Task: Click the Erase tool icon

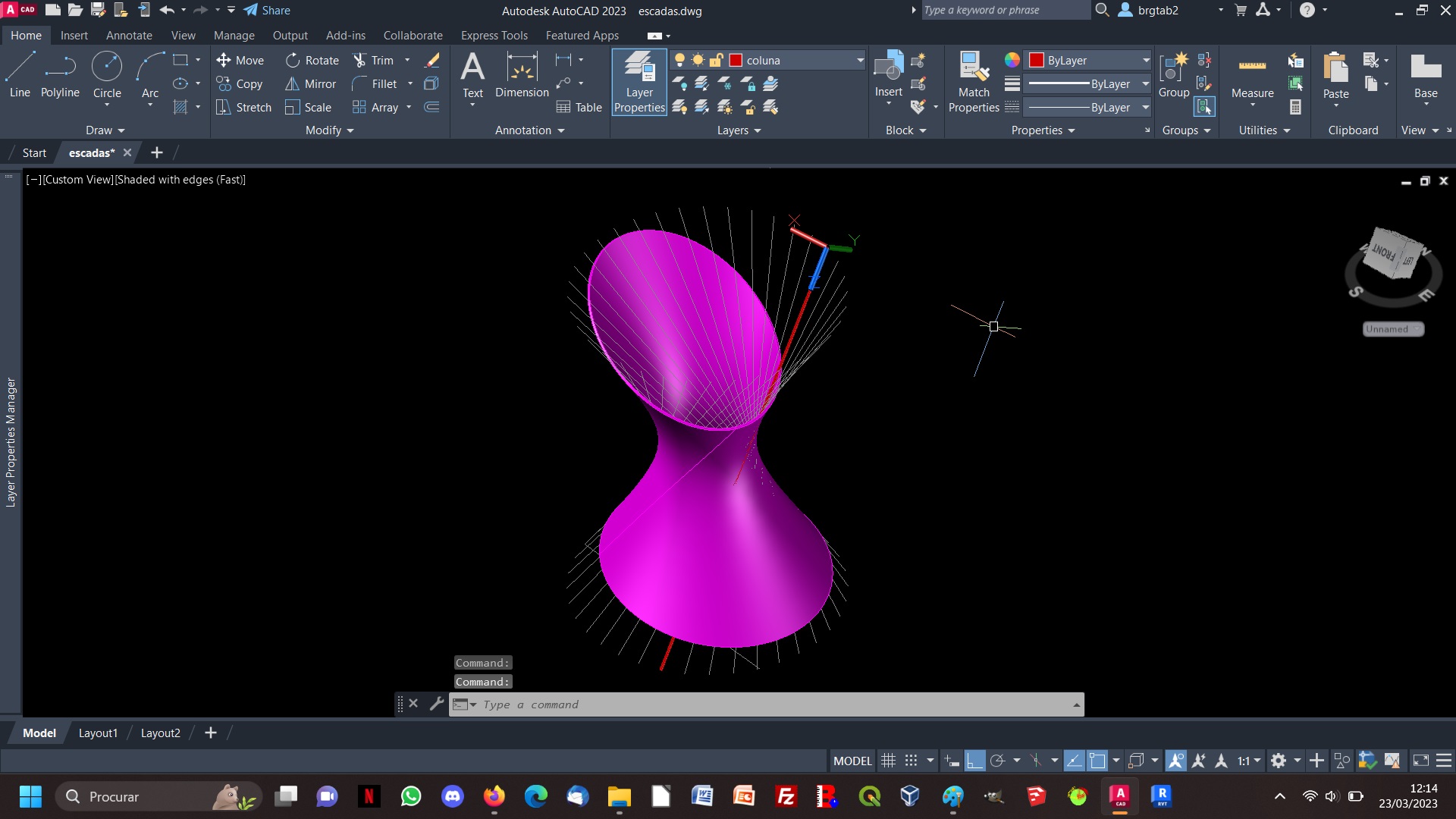Action: click(x=432, y=60)
